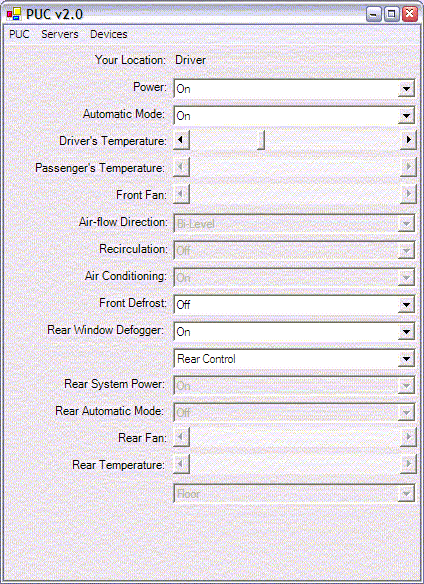The width and height of the screenshot is (424, 584).
Task: Open the Servers menu
Action: coord(60,34)
